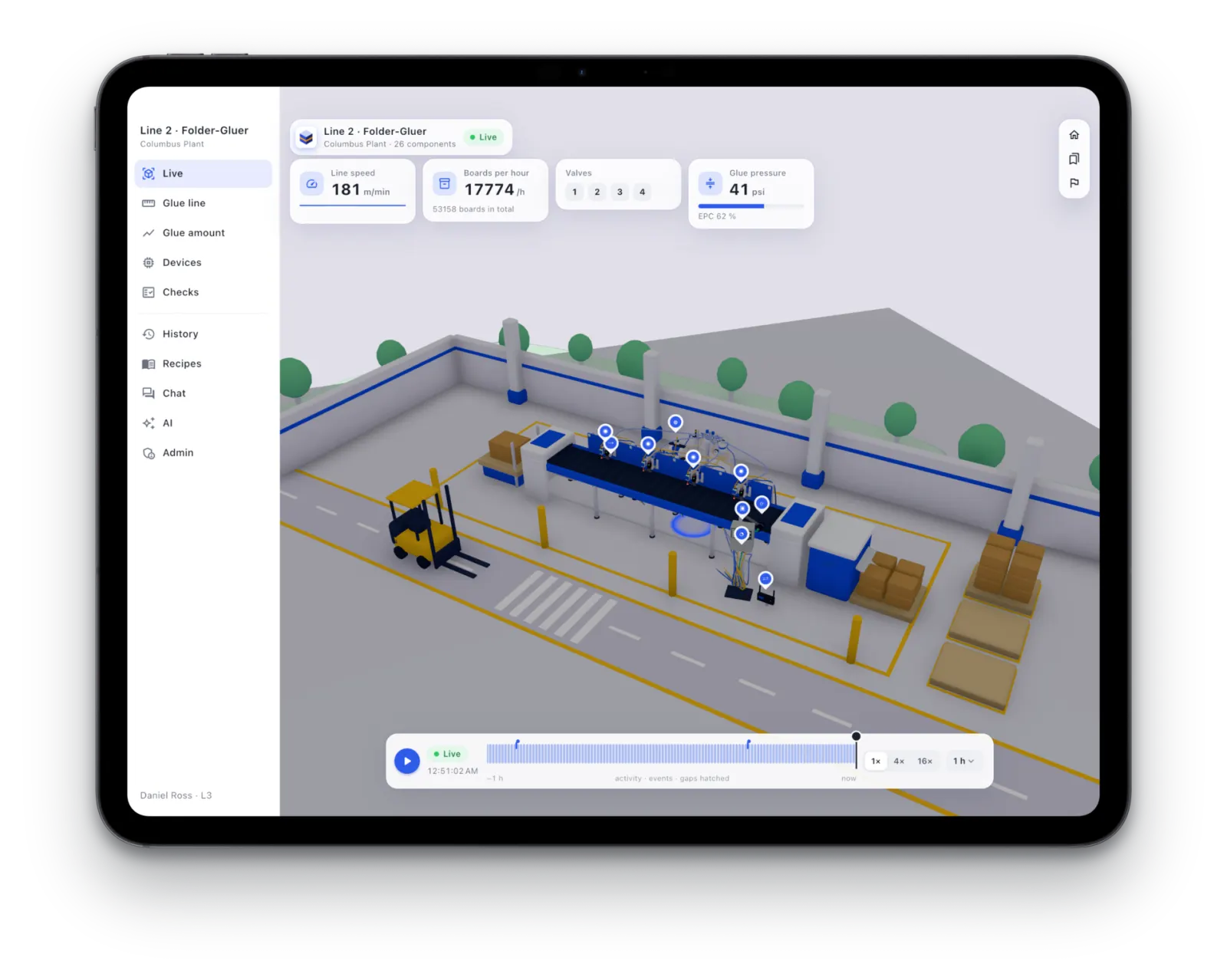Click the 53158 boards in total text
Screen dimensions: 1227x980
coord(473,209)
